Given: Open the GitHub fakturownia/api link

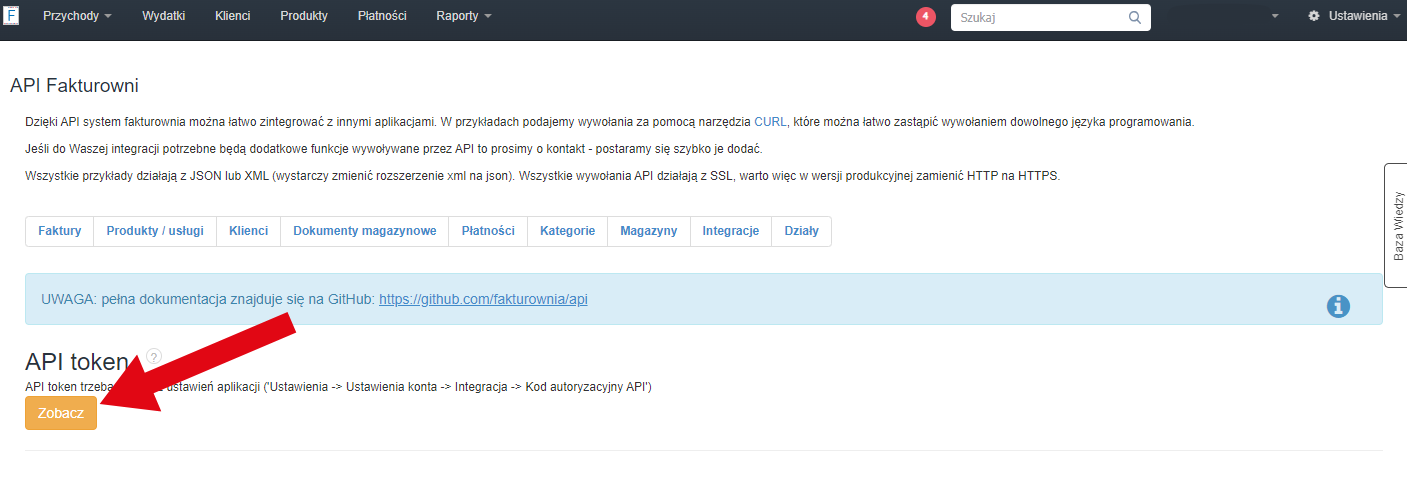Looking at the screenshot, I should click(483, 299).
